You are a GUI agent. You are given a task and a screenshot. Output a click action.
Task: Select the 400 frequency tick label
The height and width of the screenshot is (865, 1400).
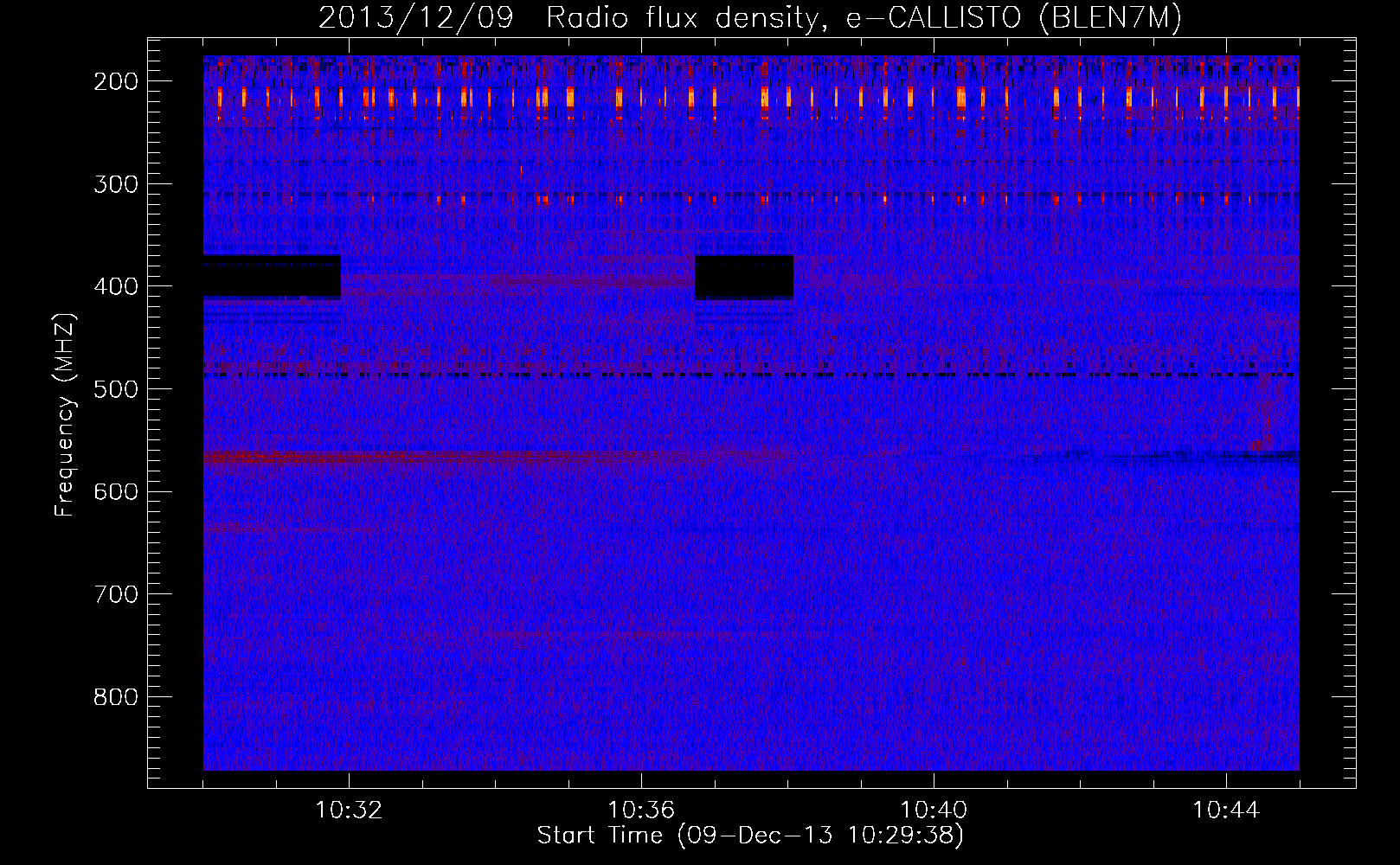(x=116, y=286)
